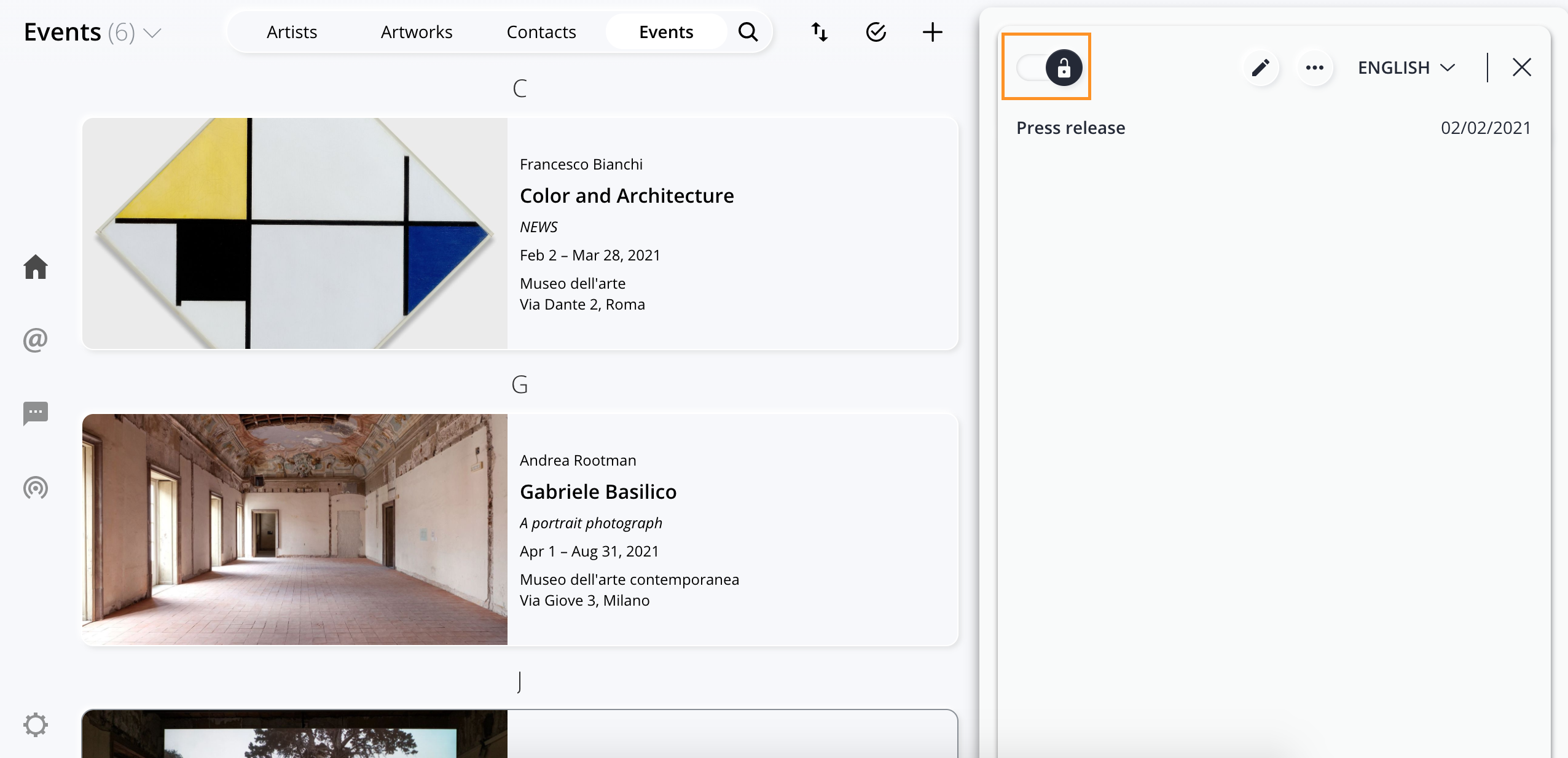This screenshot has height=758, width=1568.
Task: Click the Mondrian-style painting thumbnail
Action: pyautogui.click(x=295, y=233)
